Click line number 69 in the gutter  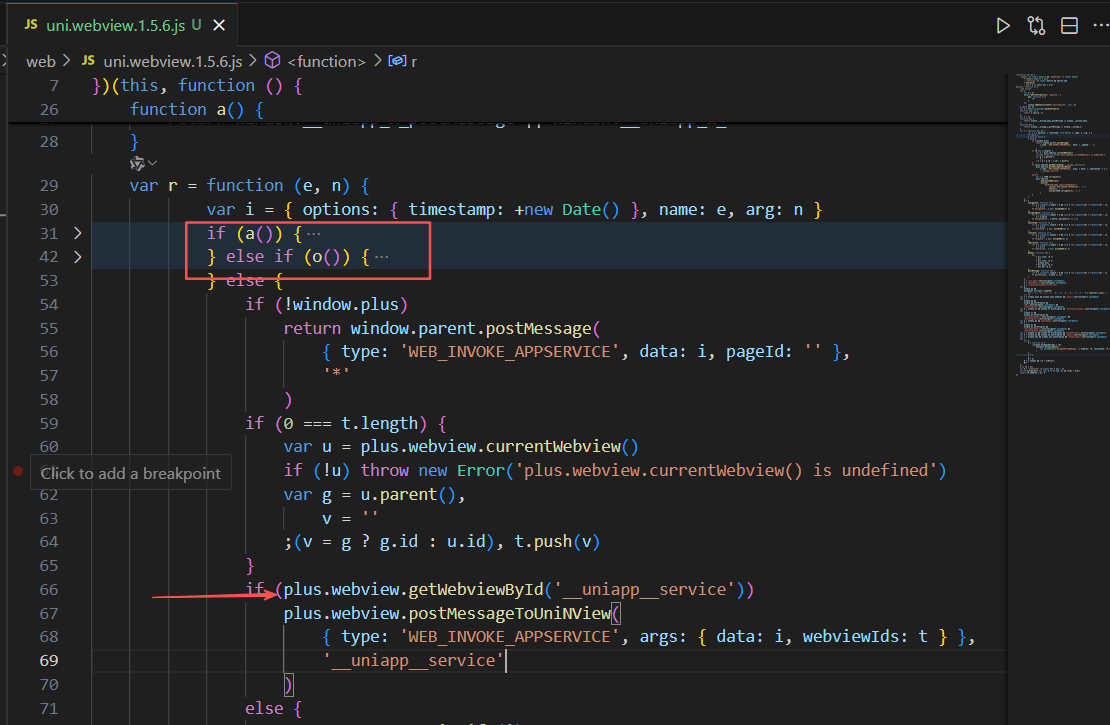click(x=49, y=661)
